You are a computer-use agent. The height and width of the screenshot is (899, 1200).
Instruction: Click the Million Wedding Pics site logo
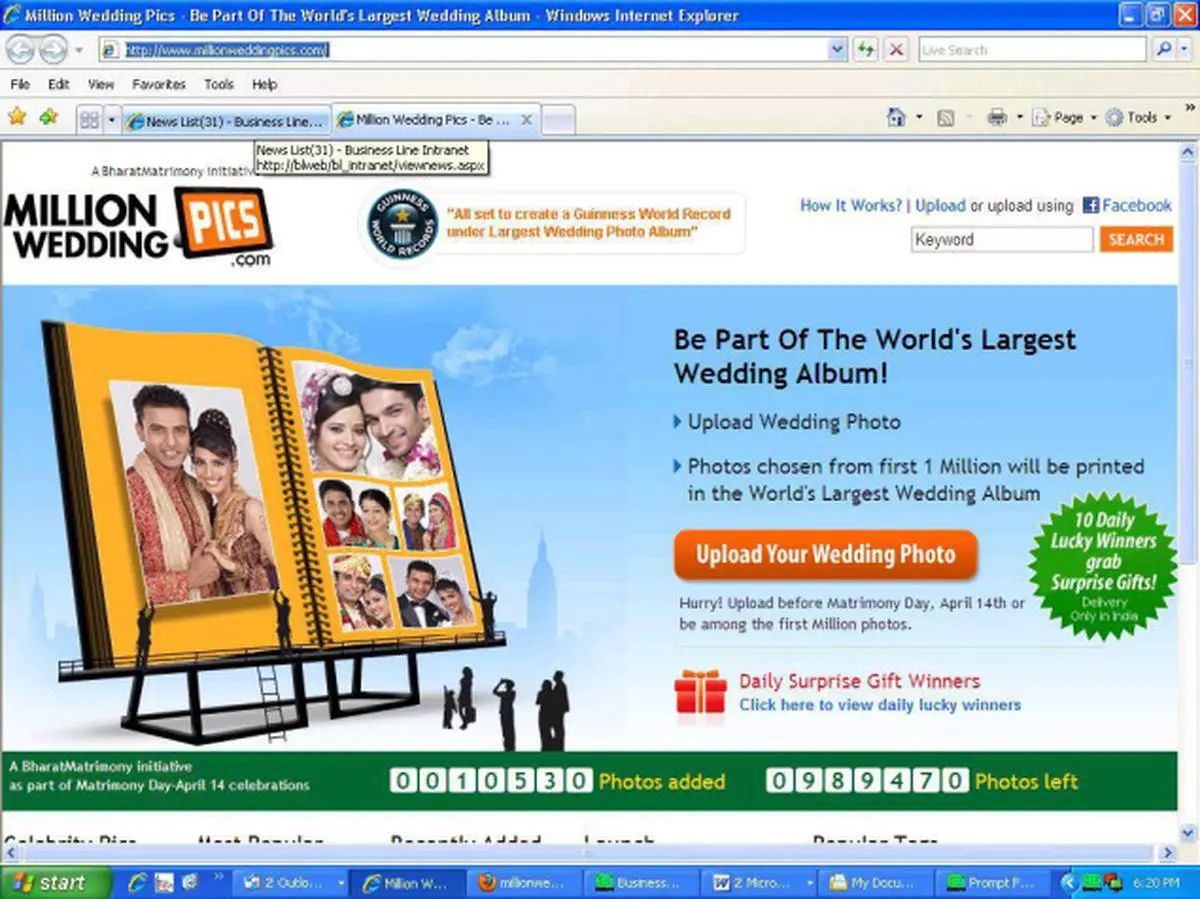click(x=139, y=226)
